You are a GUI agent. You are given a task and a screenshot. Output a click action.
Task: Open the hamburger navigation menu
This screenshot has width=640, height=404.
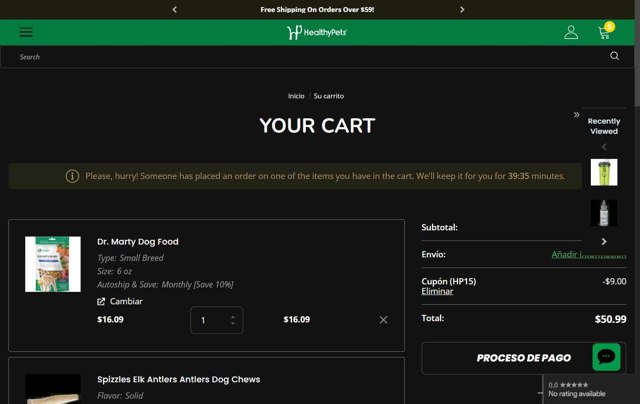(x=26, y=32)
